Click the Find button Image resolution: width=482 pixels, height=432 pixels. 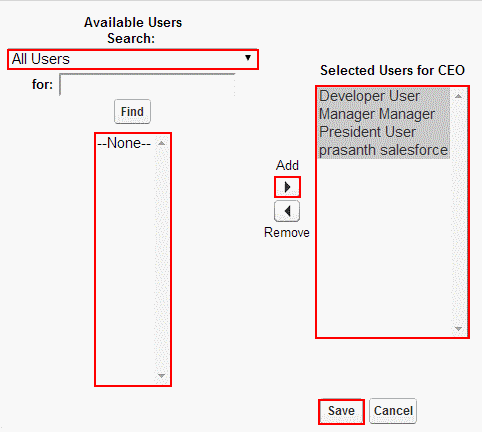coord(132,111)
